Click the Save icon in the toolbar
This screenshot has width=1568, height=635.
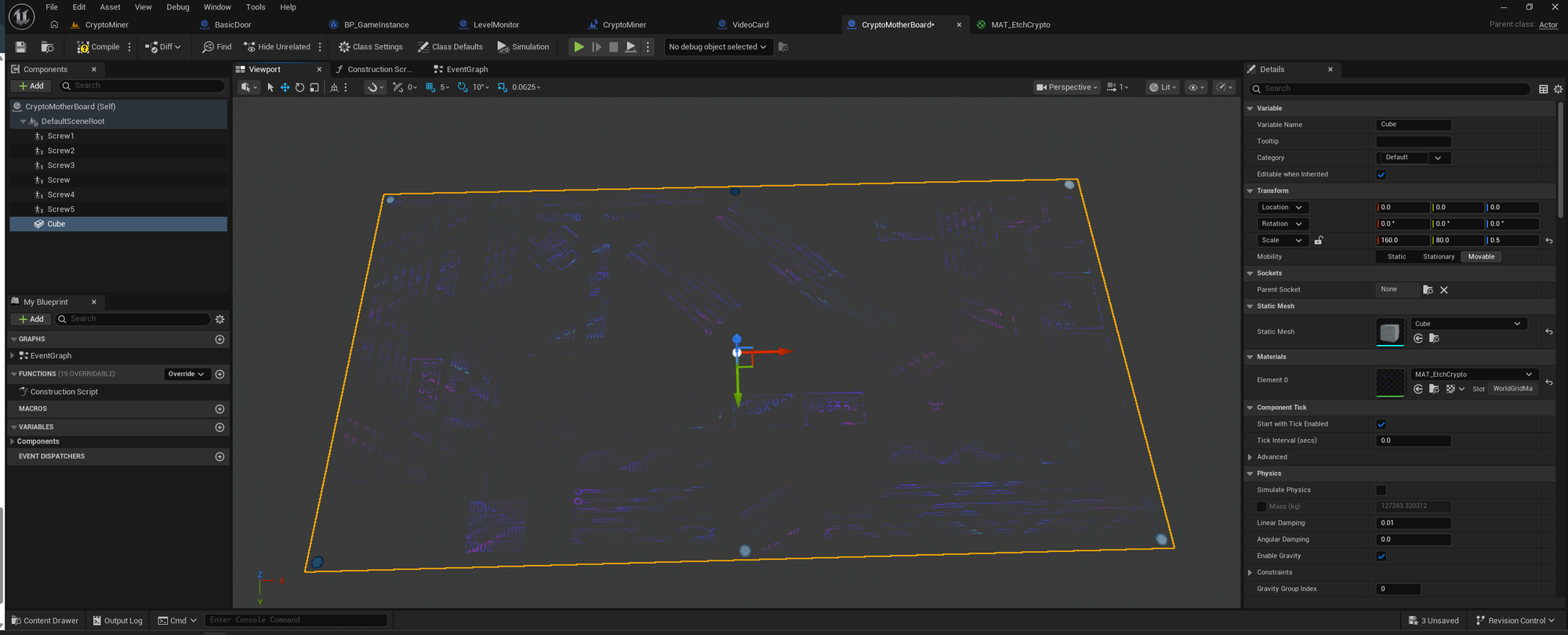pos(21,47)
